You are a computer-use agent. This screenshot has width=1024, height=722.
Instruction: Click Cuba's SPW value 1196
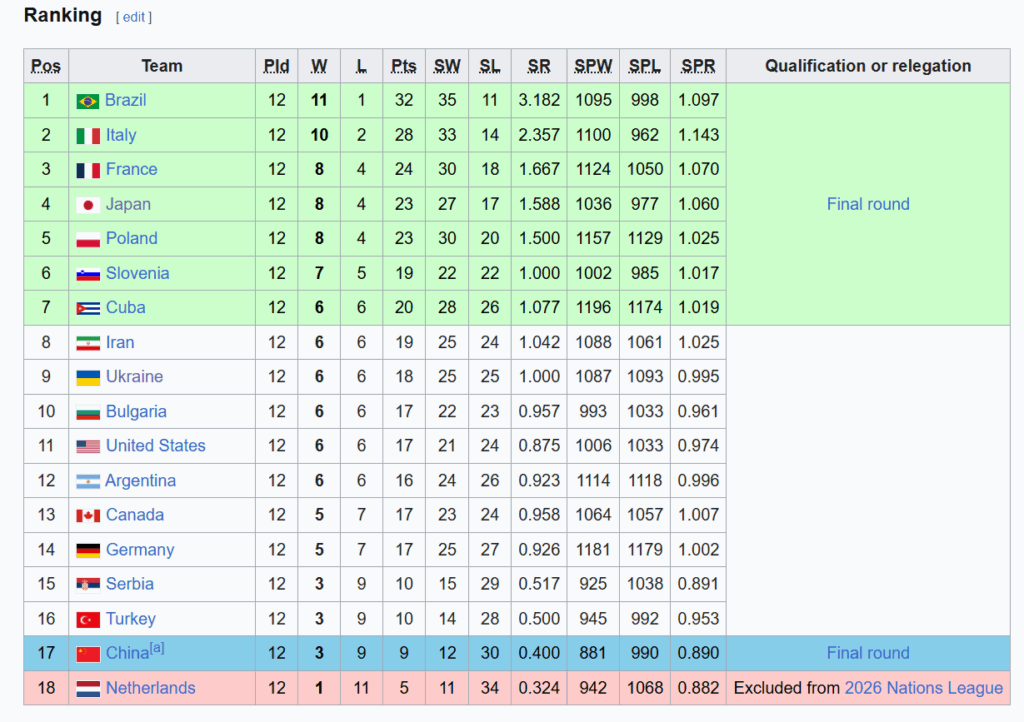pyautogui.click(x=593, y=307)
